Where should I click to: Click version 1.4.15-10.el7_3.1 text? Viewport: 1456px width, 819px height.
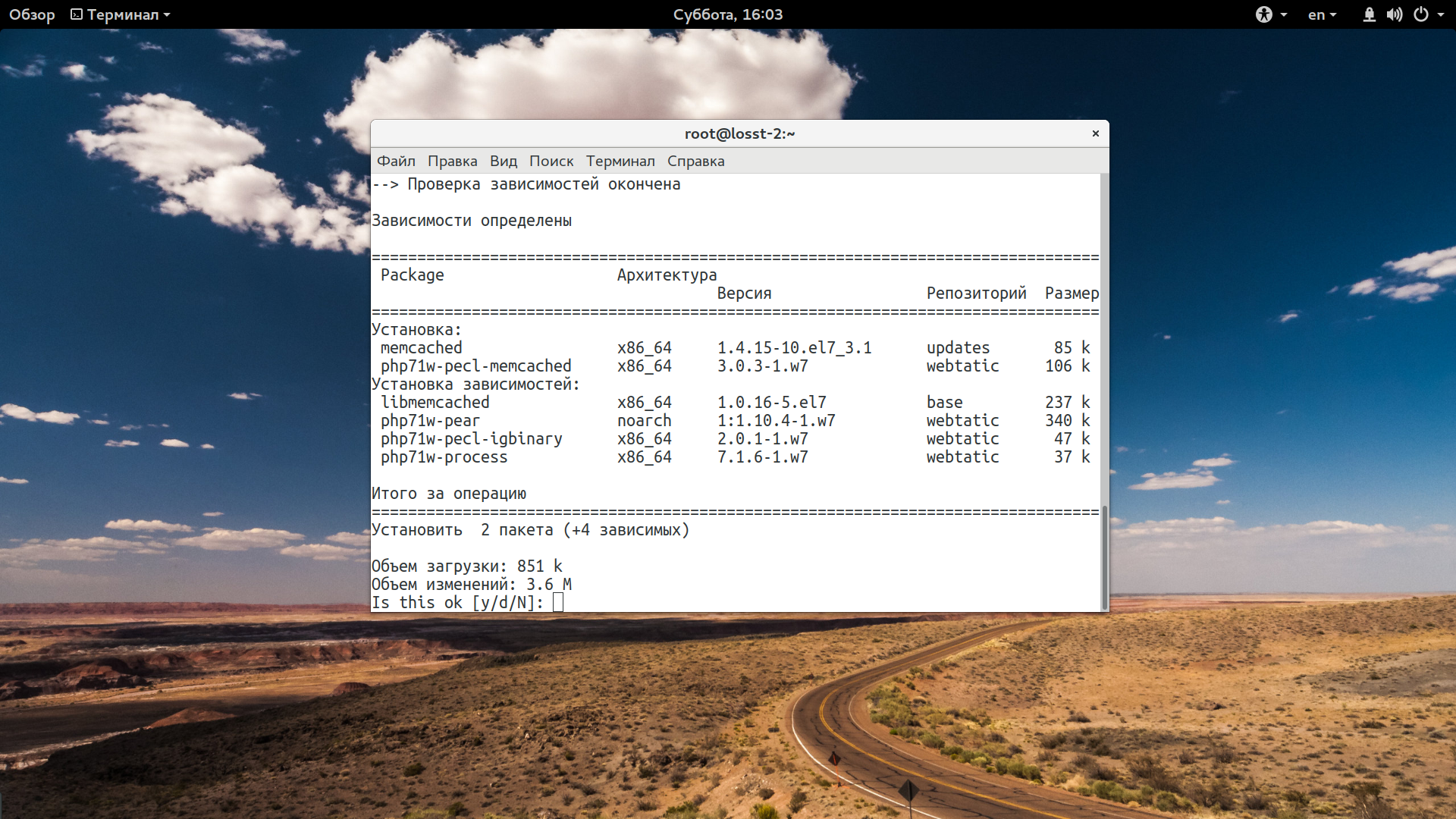(794, 347)
